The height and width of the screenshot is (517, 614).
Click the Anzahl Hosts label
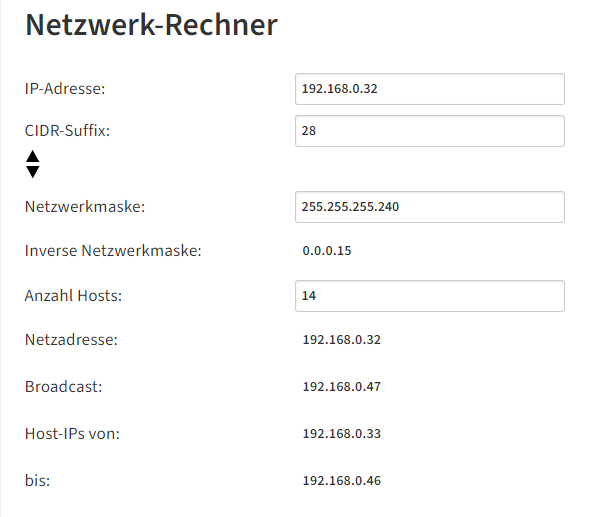pyautogui.click(x=74, y=296)
